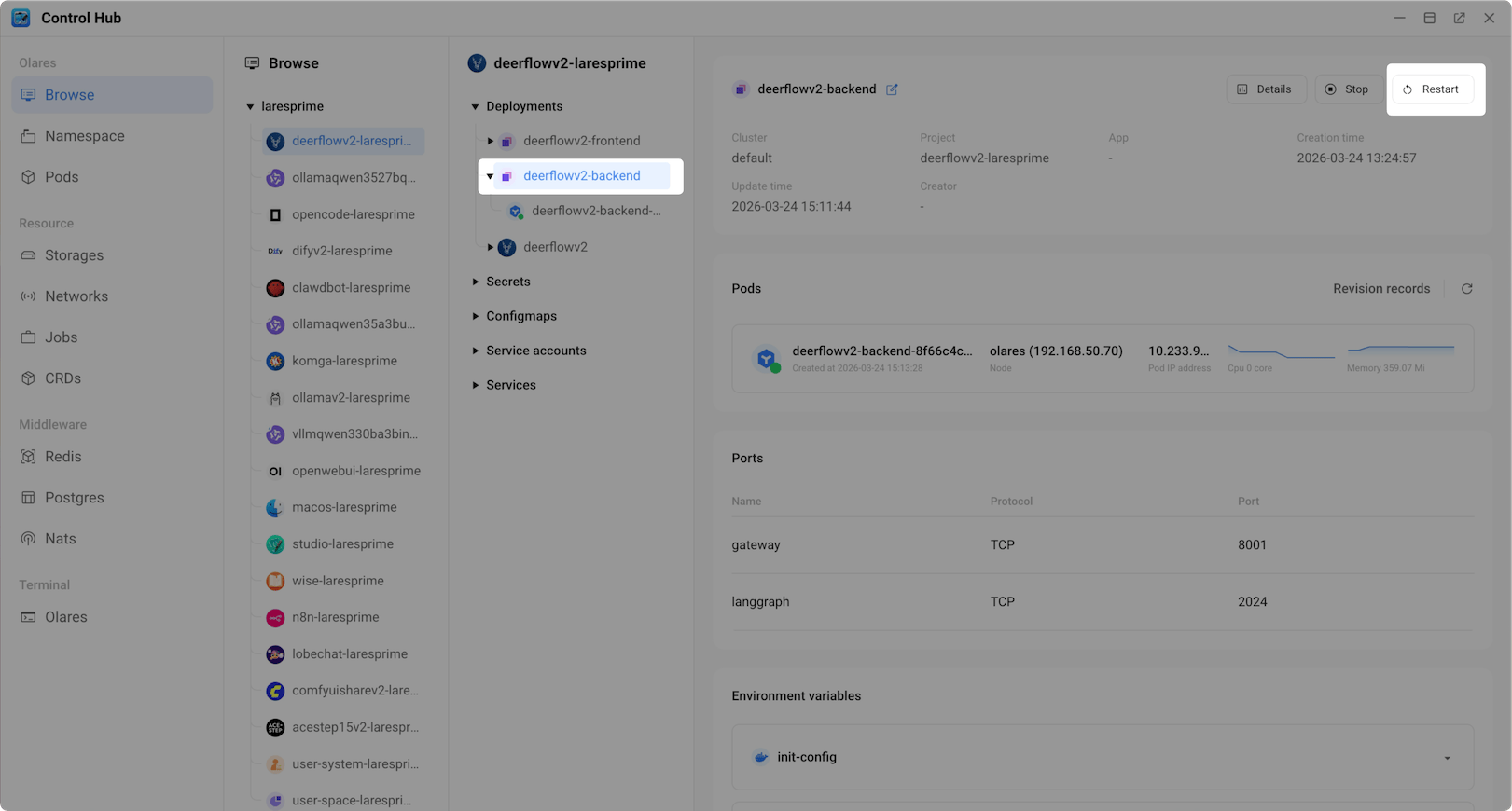Image resolution: width=1512 pixels, height=811 pixels.
Task: Collapse the laresprime tree node
Action: 250,107
